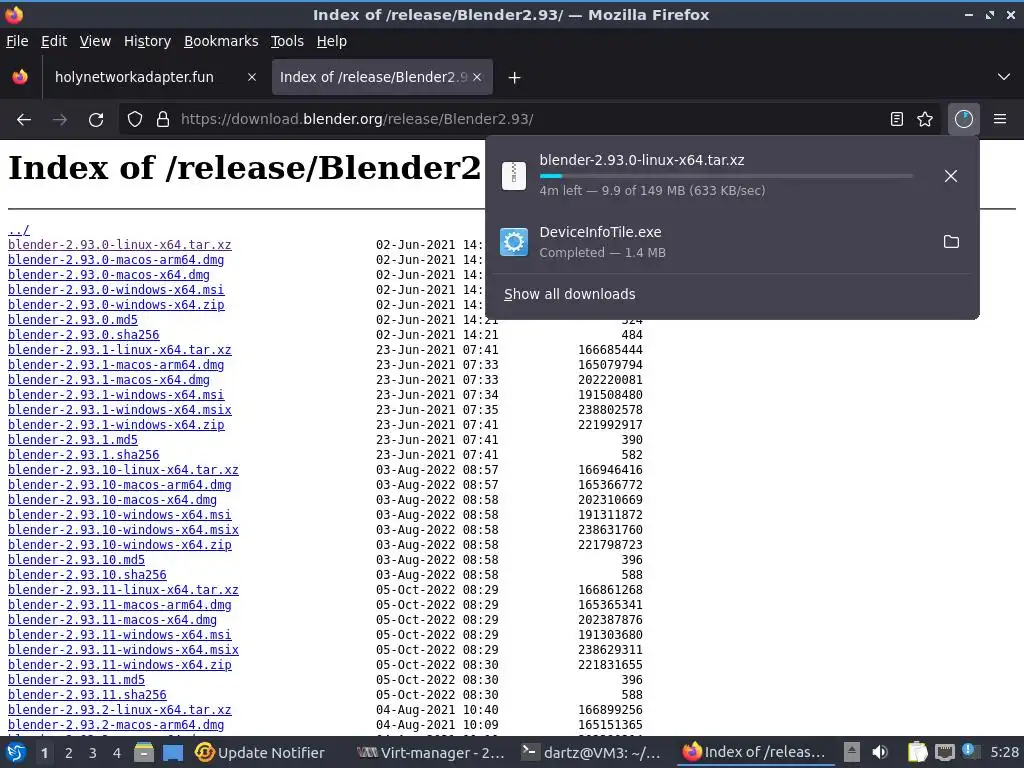Switch to Update Notifier taskbar window
1024x768 pixels.
coord(259,753)
